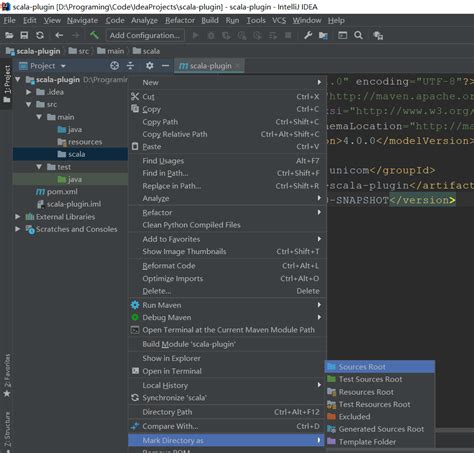This screenshot has height=453, width=474.
Task: Select pom.xml in the project tree
Action: click(x=62, y=192)
